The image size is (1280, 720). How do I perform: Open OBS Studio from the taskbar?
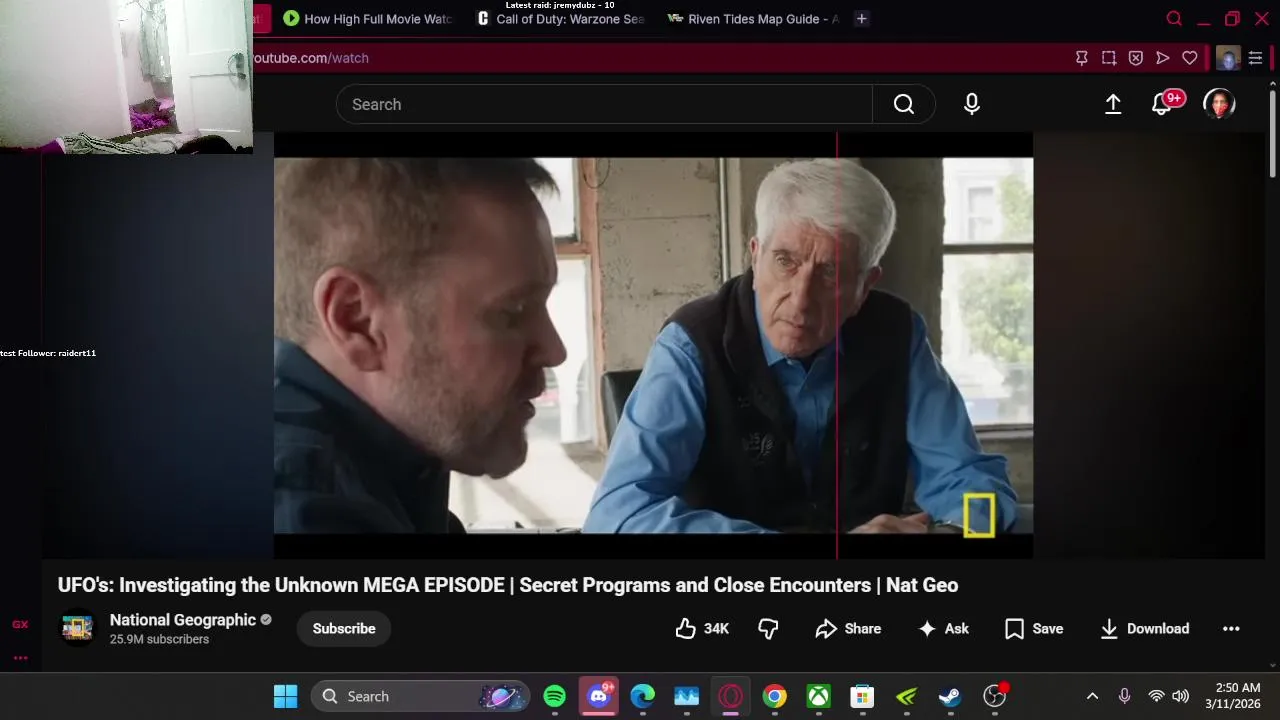tap(994, 696)
